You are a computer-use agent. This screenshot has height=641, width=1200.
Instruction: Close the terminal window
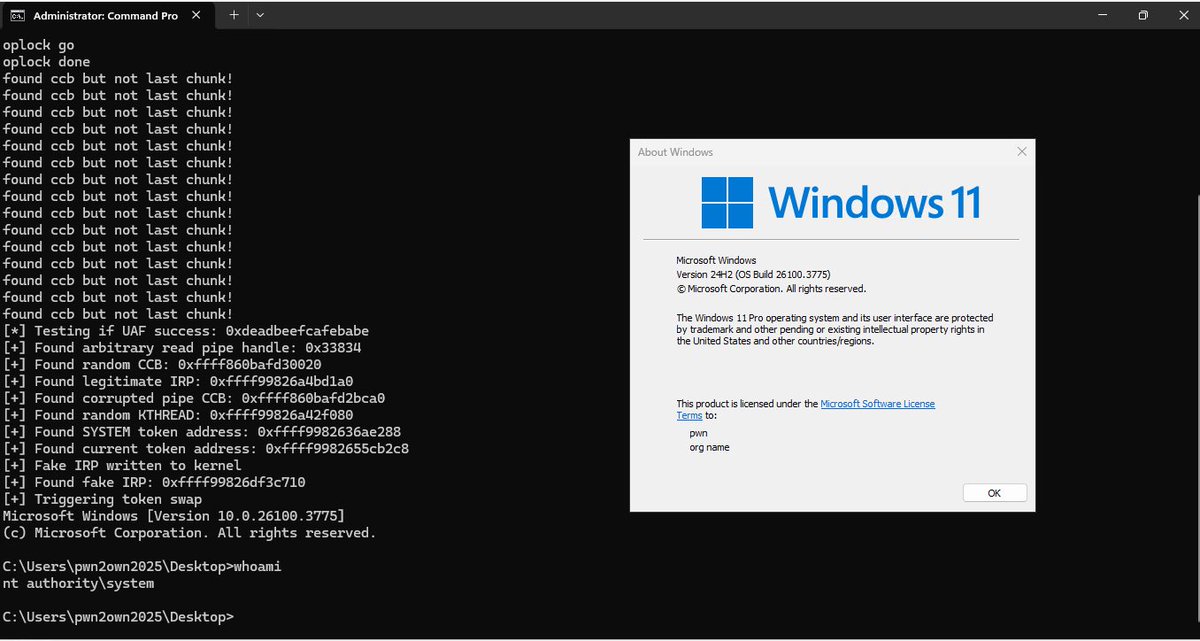click(x=1182, y=15)
